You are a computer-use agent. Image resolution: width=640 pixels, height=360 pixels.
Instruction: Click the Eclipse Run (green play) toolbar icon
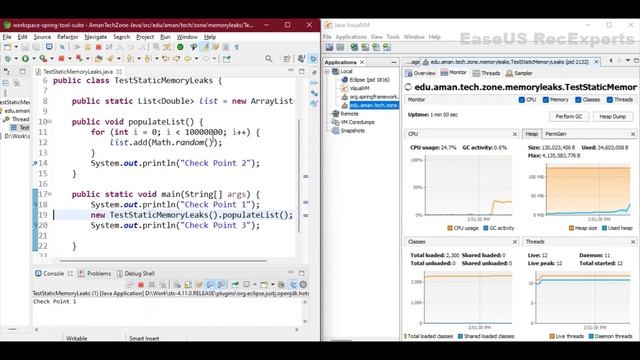tap(25, 59)
